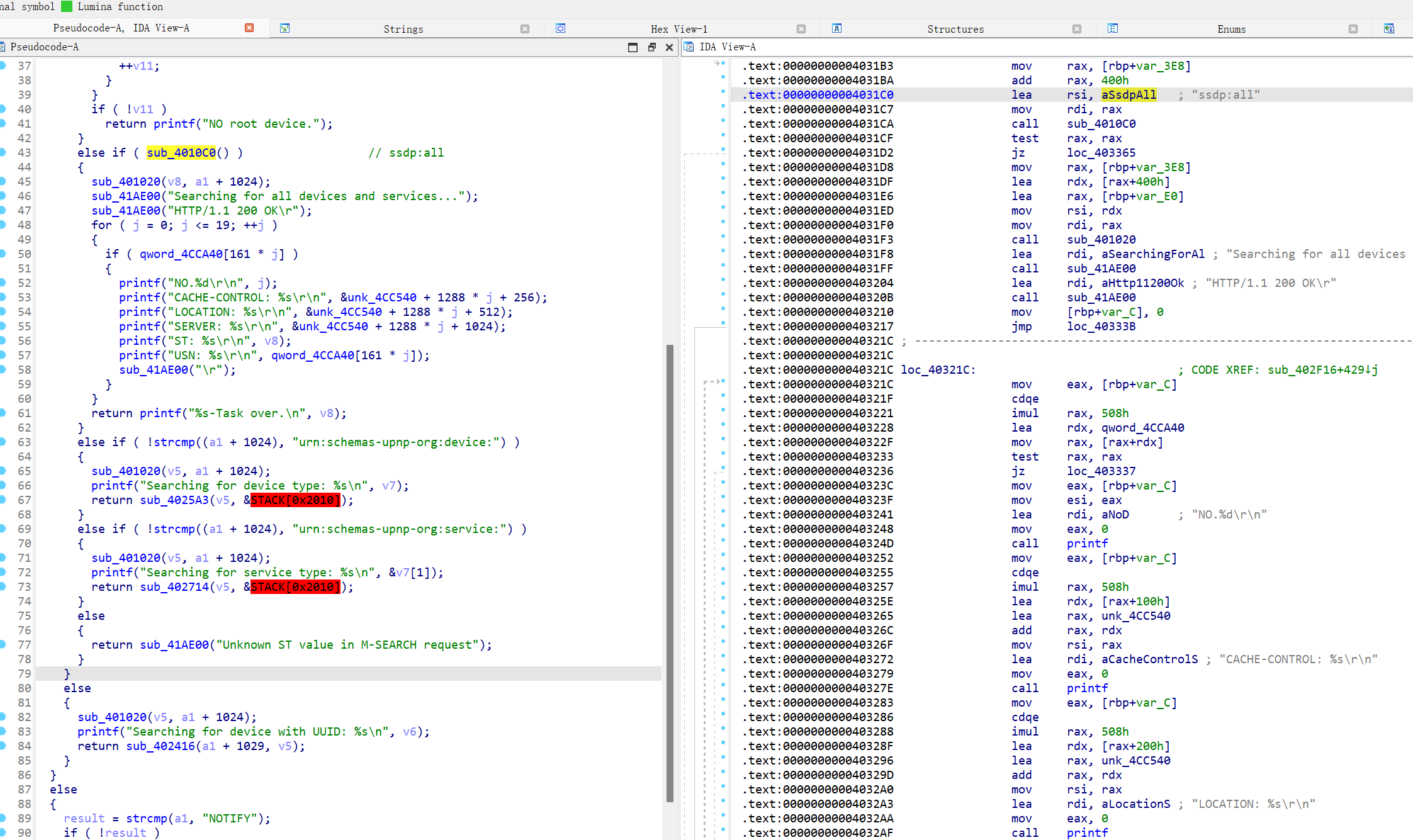The height and width of the screenshot is (840, 1413).
Task: Click "NOTIFY" string on line 89
Action: [230, 818]
